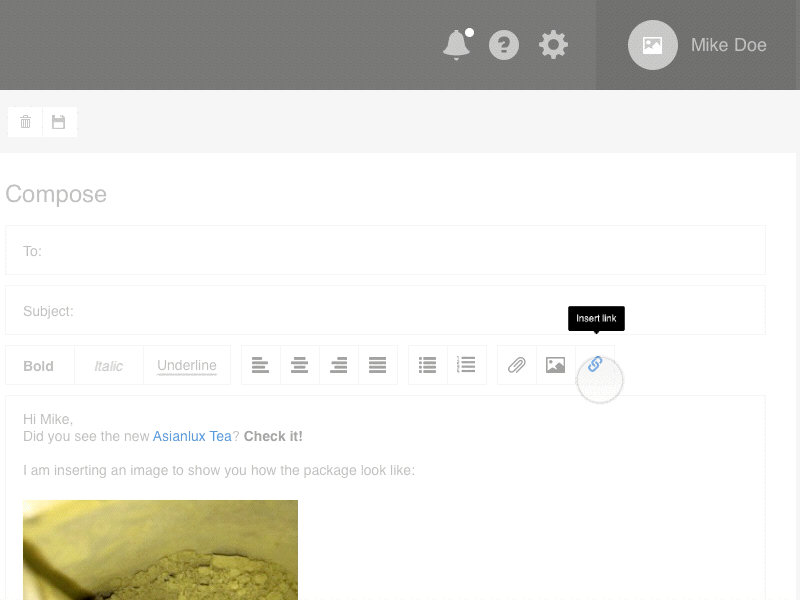Open the Mike Doe user name

[728, 45]
